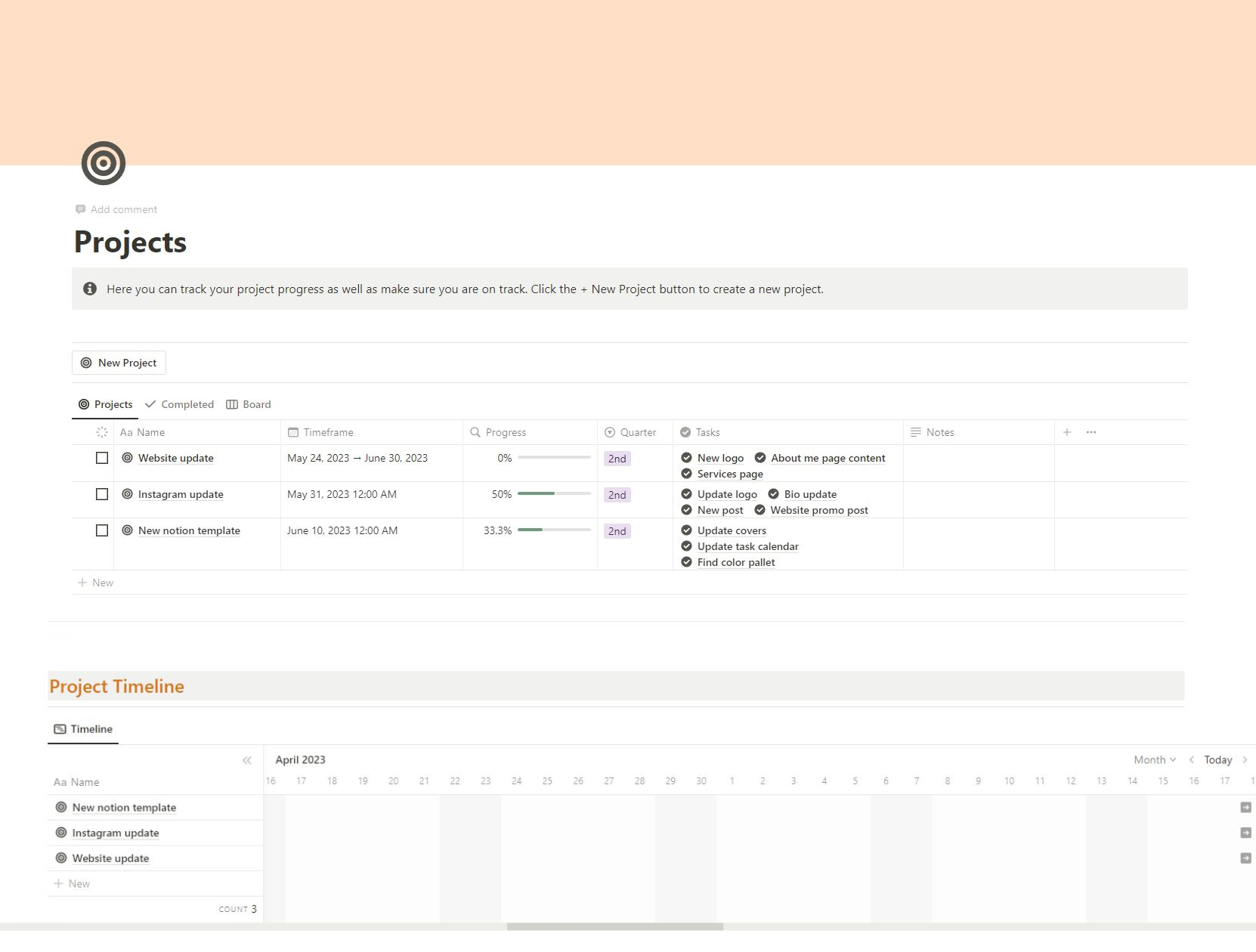Switch to the Completed view tab
This screenshot has width=1256, height=952.
tap(180, 404)
